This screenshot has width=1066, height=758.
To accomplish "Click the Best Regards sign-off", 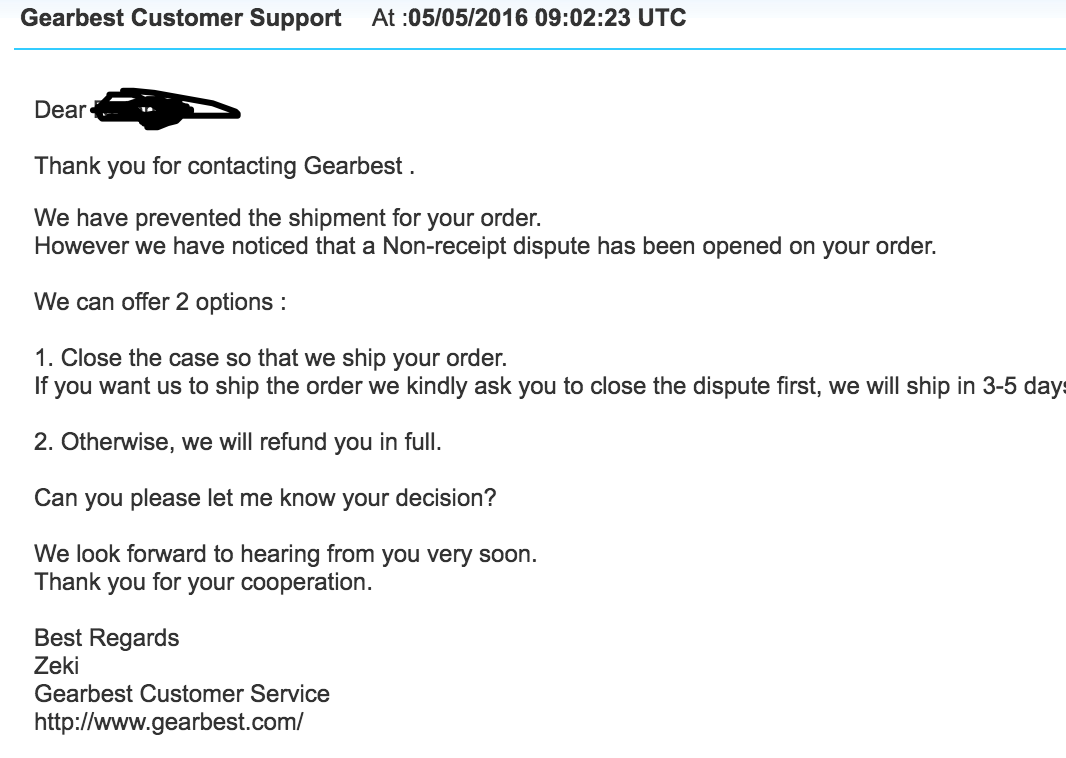I will point(107,638).
